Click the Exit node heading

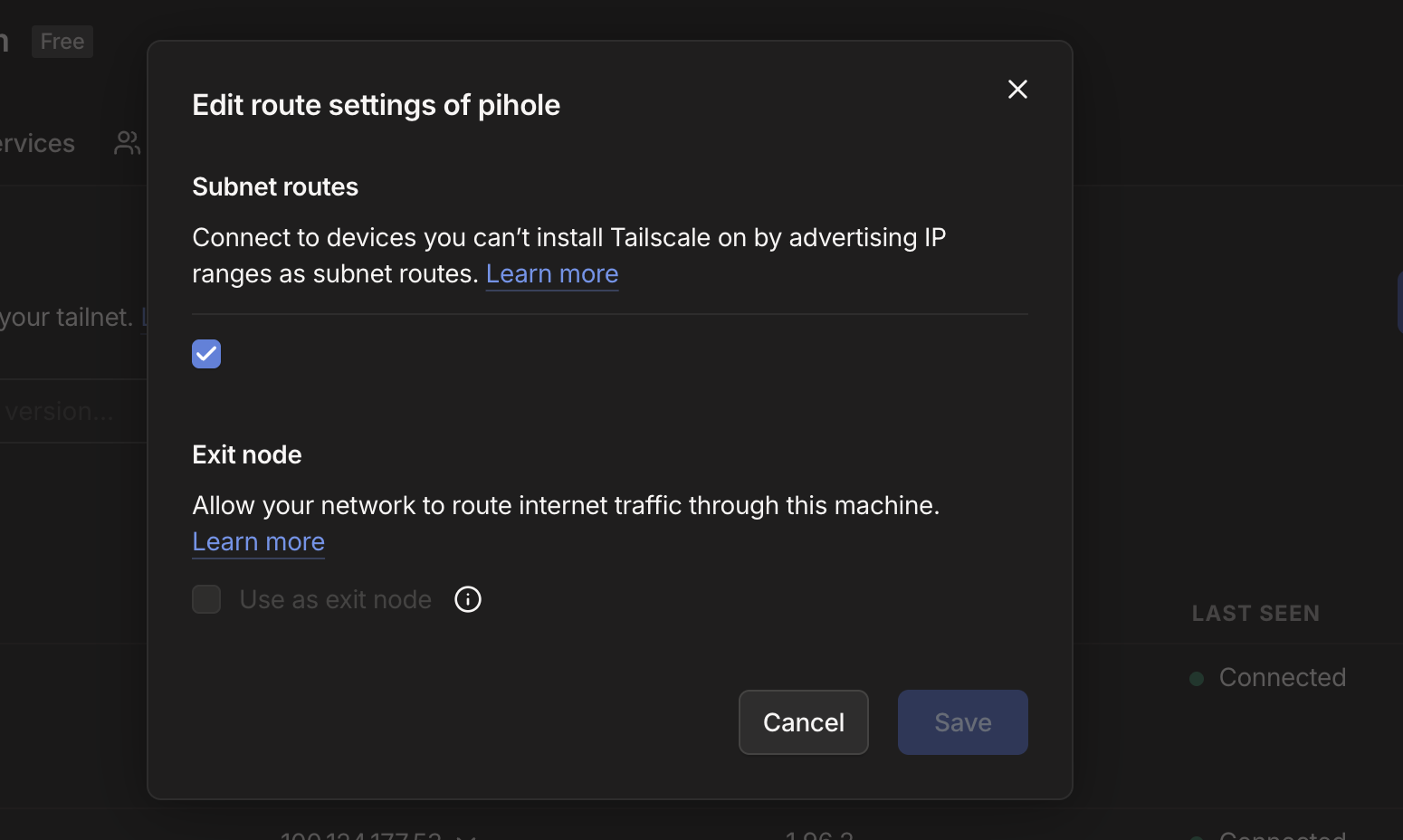coord(247,454)
